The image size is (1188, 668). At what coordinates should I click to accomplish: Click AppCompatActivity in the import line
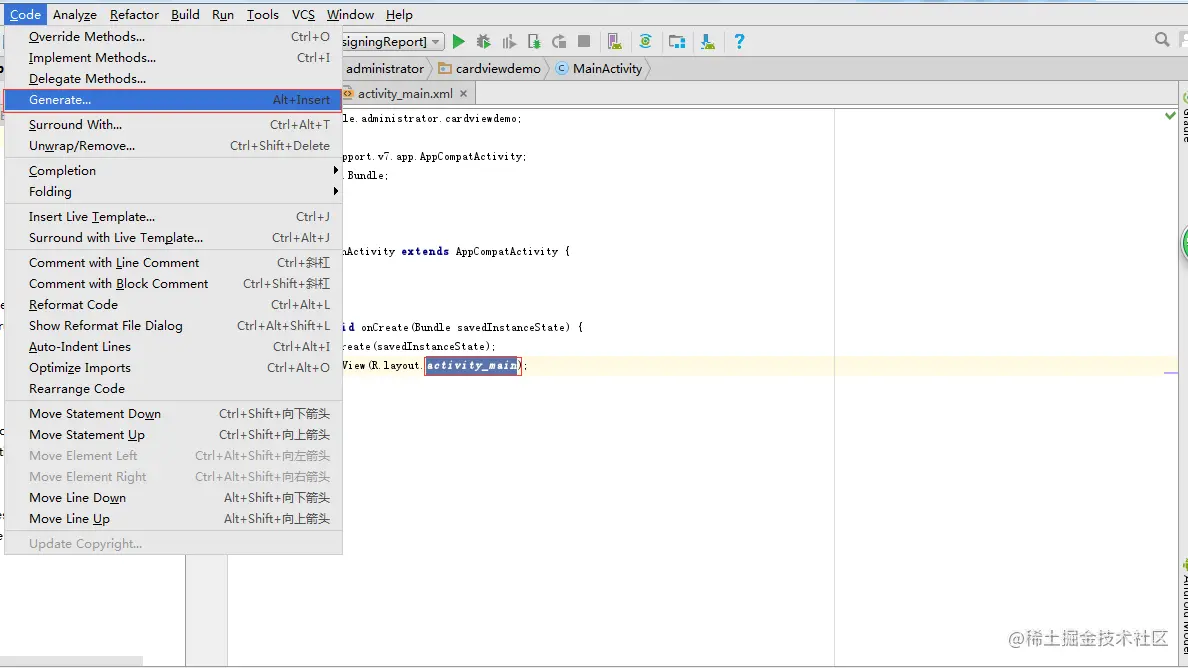coord(470,157)
